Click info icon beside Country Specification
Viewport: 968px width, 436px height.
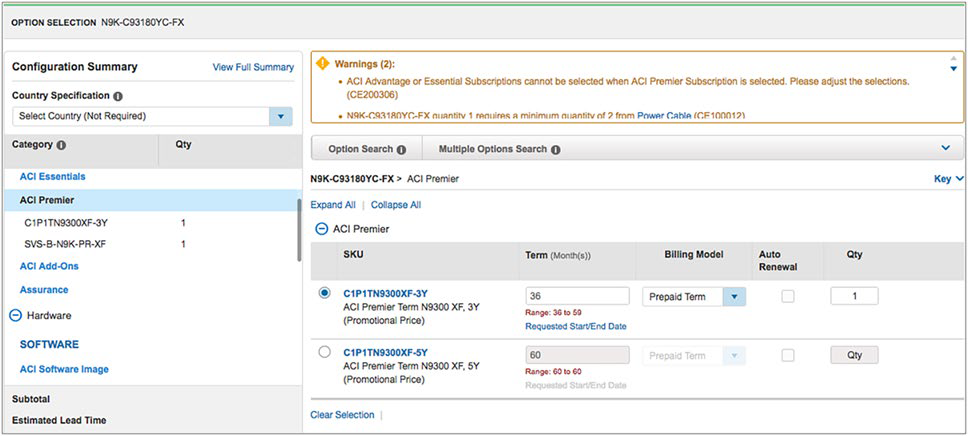tap(118, 97)
